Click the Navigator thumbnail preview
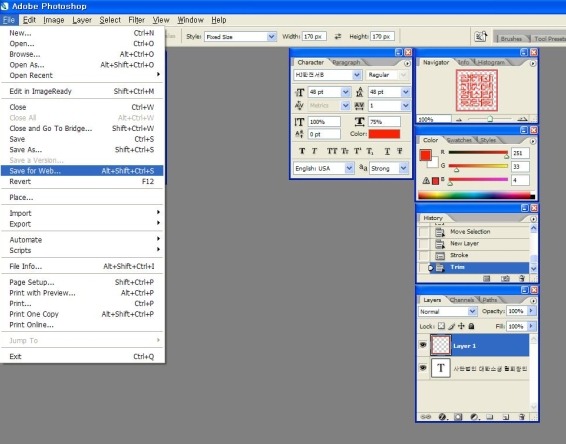Screen dimensions: 566x444 coord(476,91)
